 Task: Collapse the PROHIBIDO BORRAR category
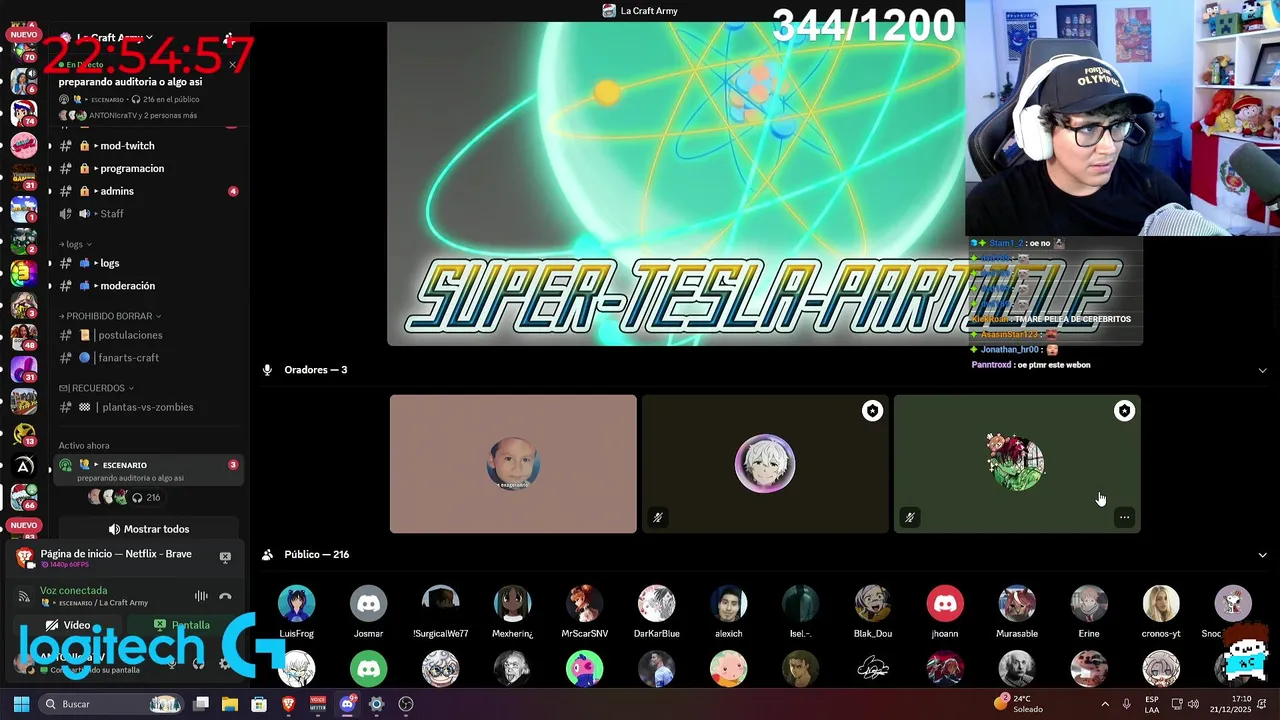point(110,316)
